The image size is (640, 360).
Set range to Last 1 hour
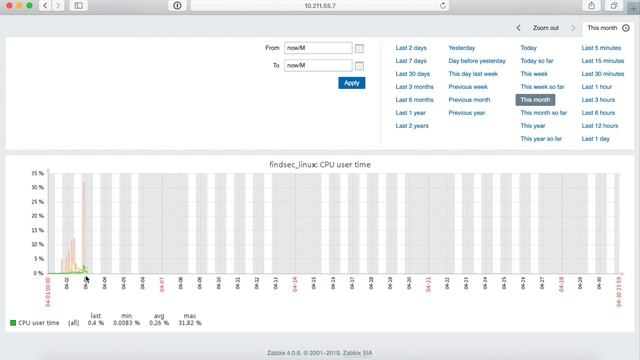click(596, 87)
